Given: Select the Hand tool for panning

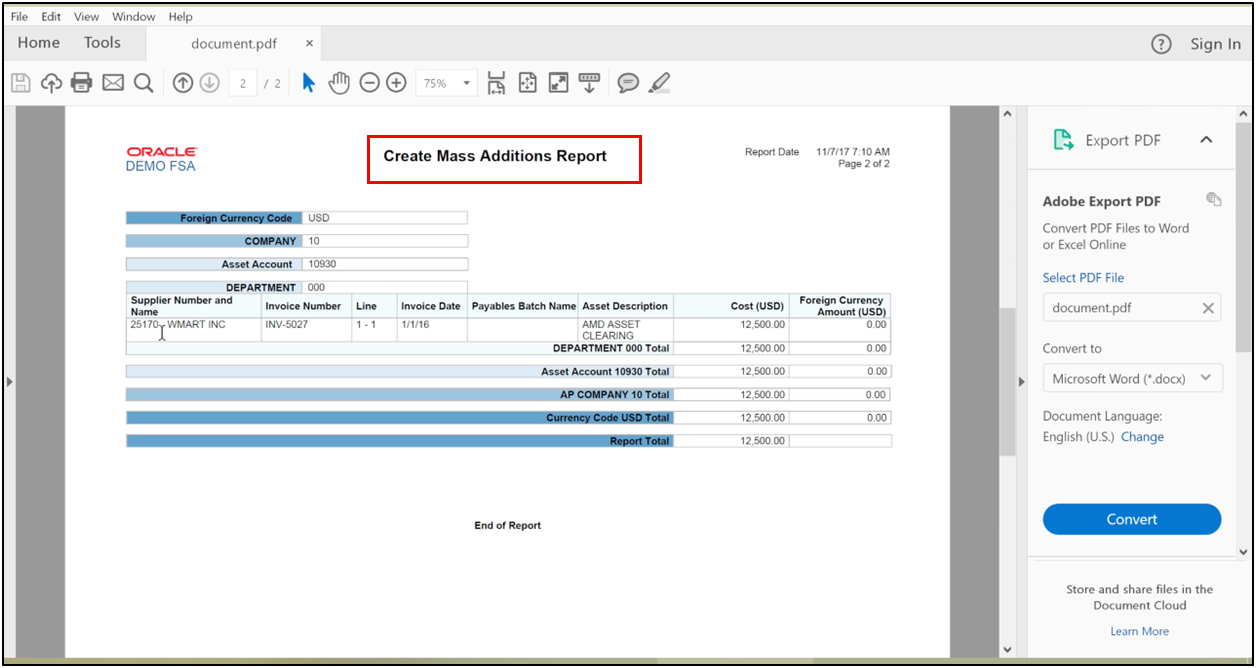Looking at the screenshot, I should (x=339, y=82).
